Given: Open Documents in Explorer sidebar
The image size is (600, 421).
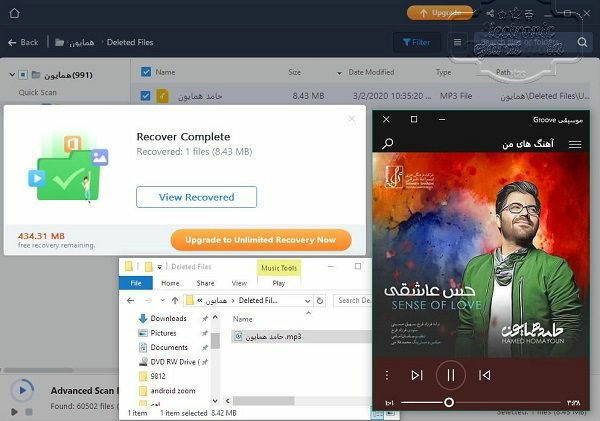Looking at the screenshot, I should coord(169,348).
